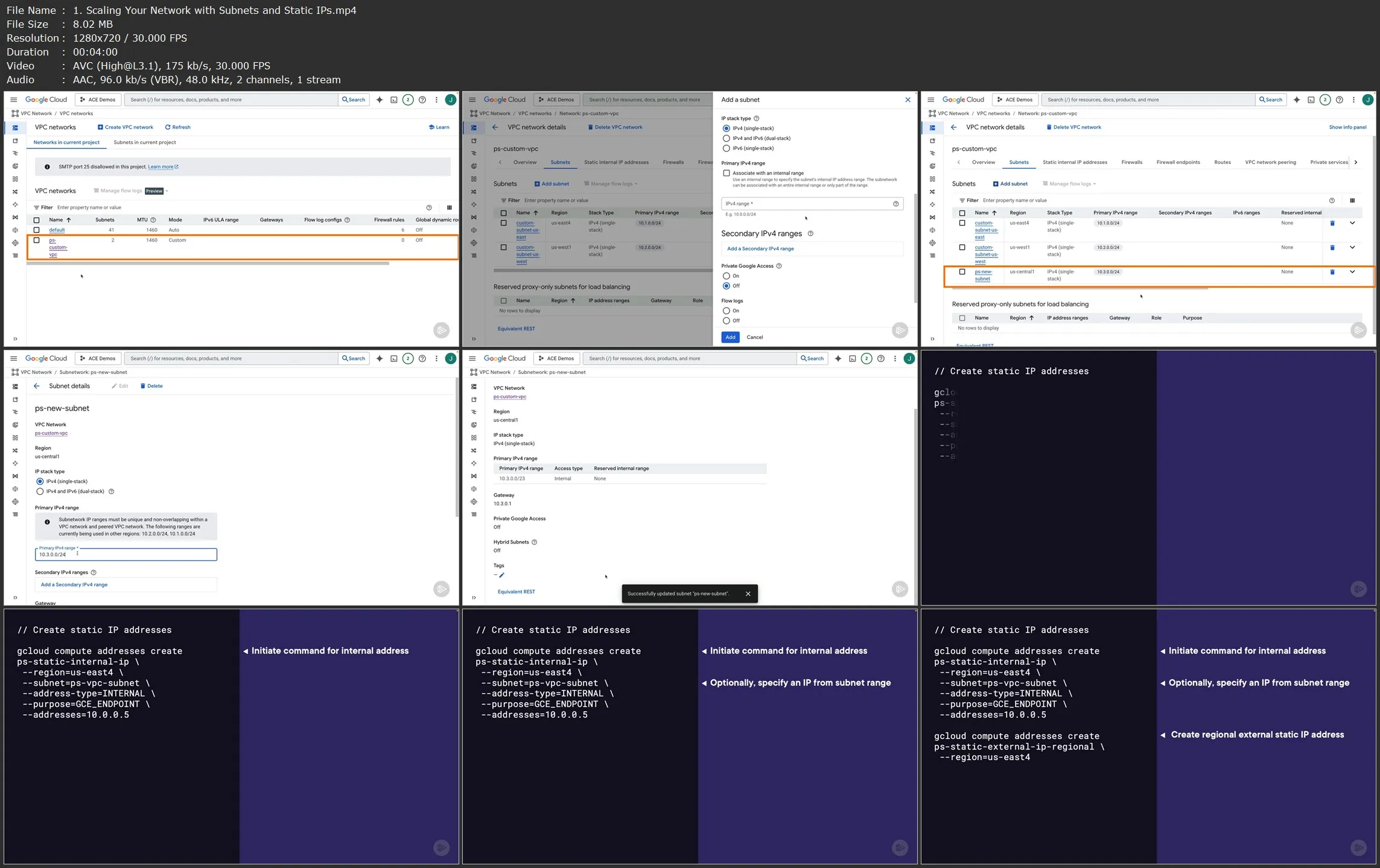1380x868 pixels.
Task: Check Associate with an internal range
Action: pos(727,173)
